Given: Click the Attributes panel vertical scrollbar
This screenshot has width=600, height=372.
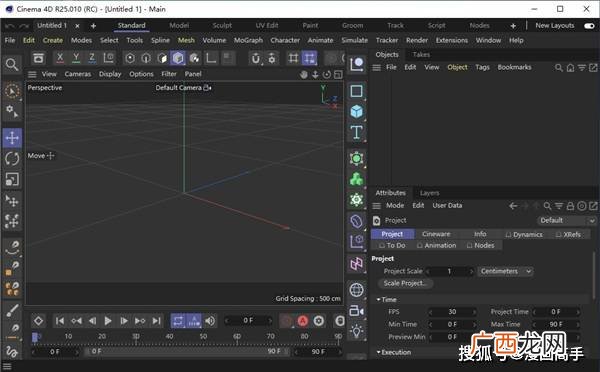Looking at the screenshot, I should (594, 275).
